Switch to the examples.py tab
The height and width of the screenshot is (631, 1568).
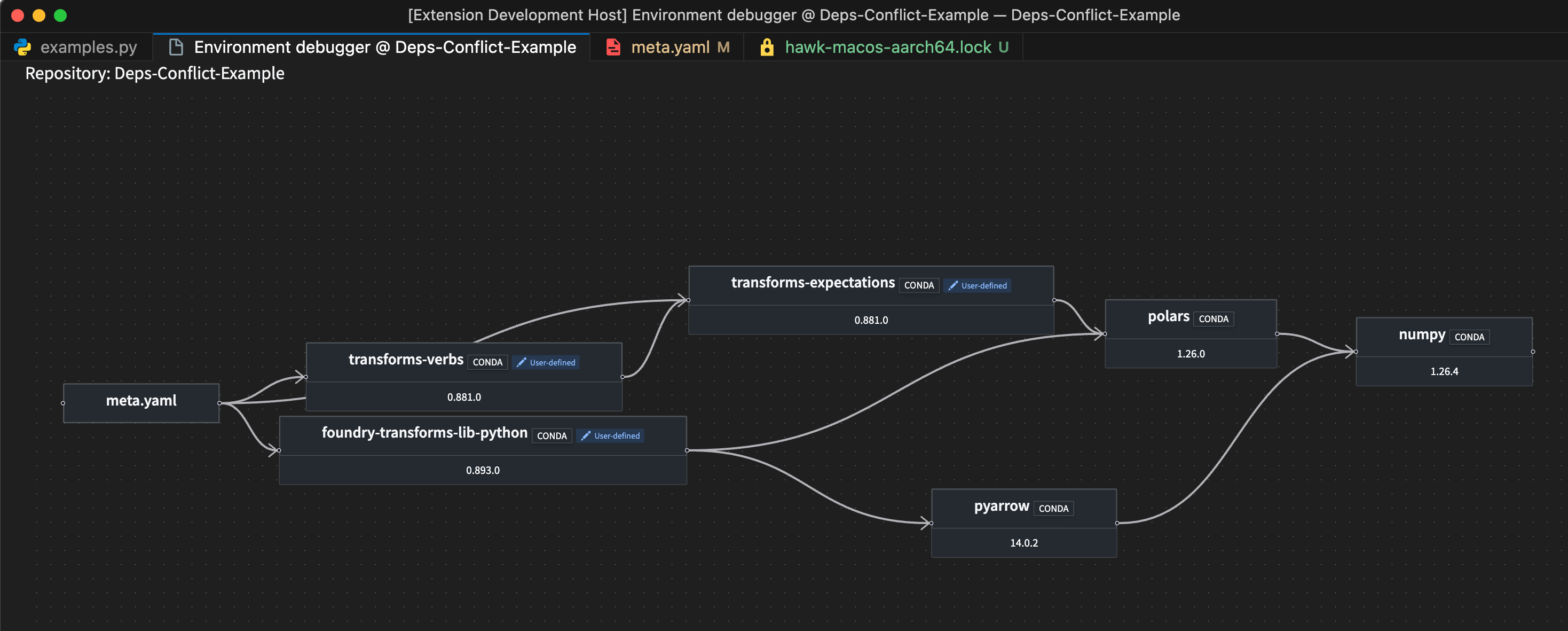click(88, 46)
